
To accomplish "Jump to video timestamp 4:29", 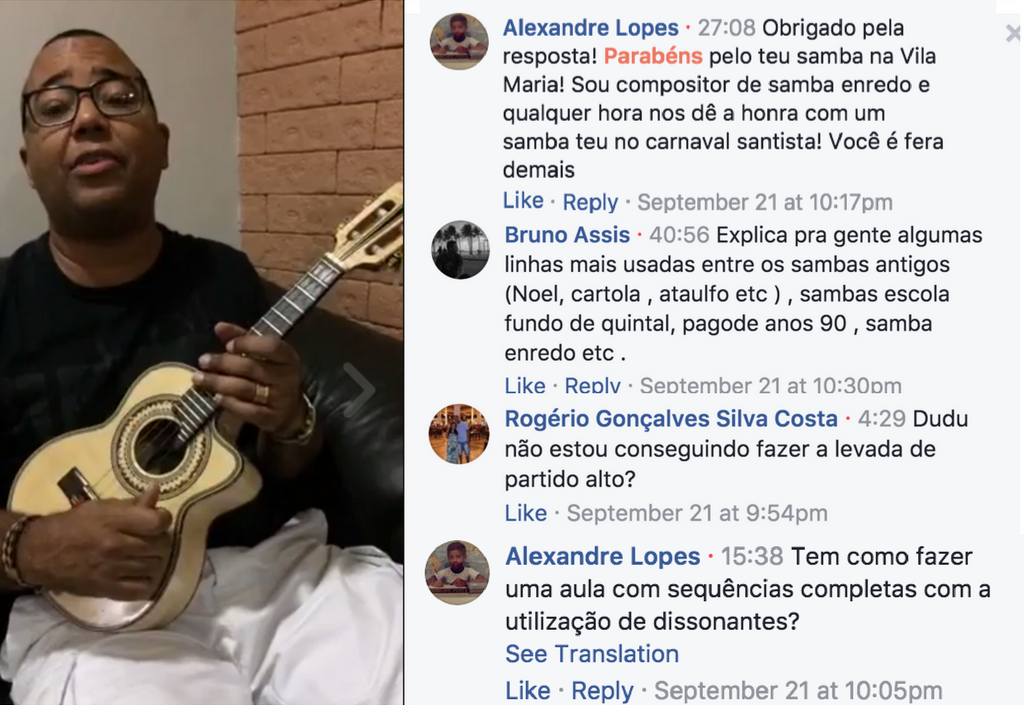I will click(882, 418).
